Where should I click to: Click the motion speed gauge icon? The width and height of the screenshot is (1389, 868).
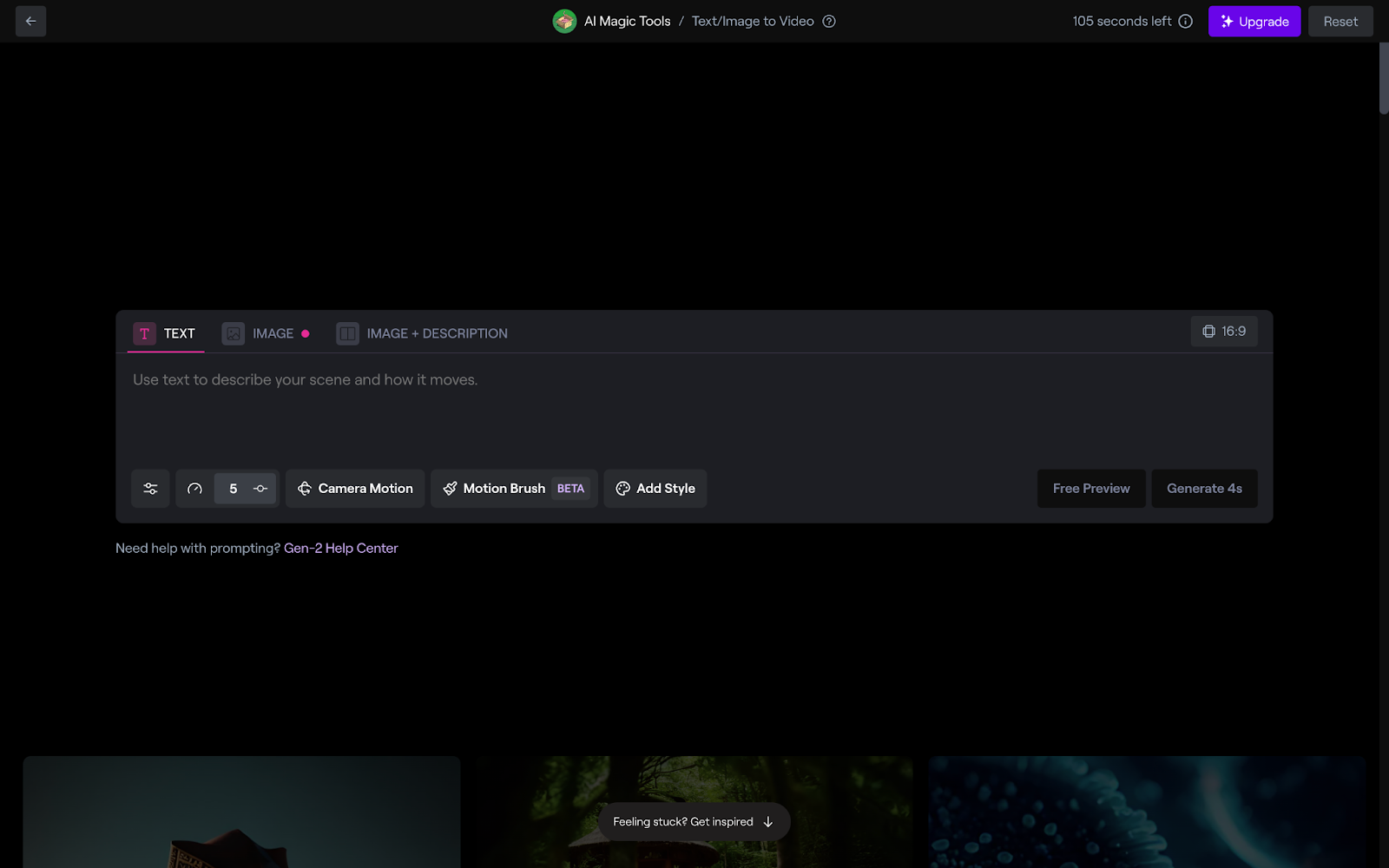coord(194,489)
